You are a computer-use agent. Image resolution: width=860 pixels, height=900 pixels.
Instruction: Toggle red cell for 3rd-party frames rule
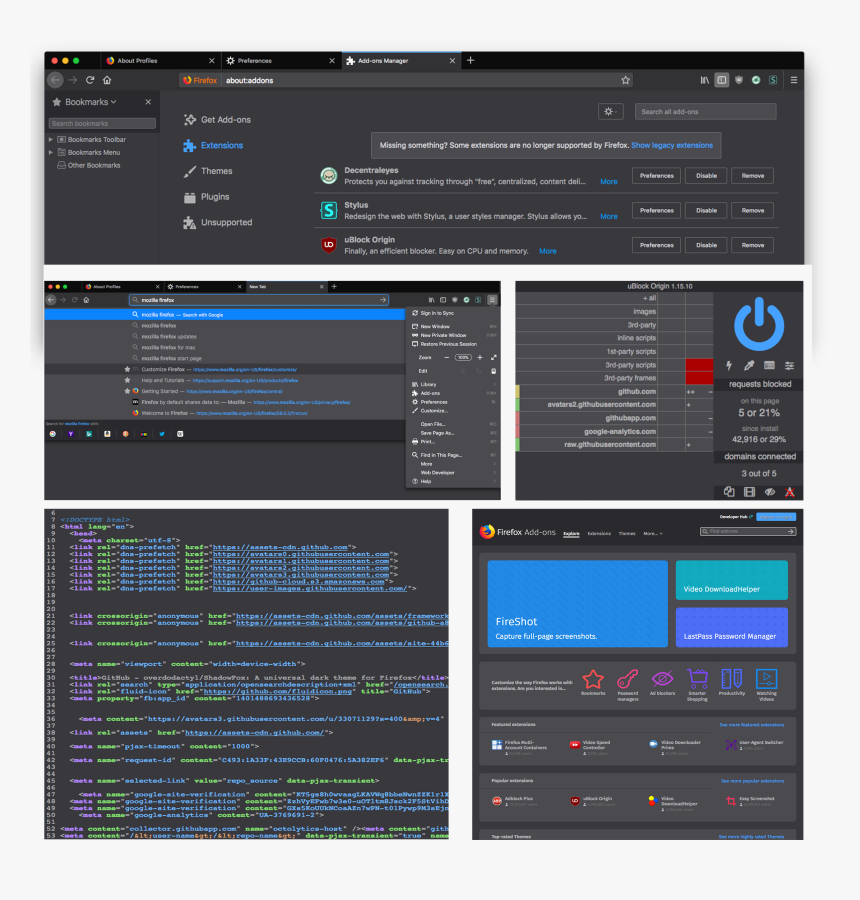pyautogui.click(x=699, y=378)
